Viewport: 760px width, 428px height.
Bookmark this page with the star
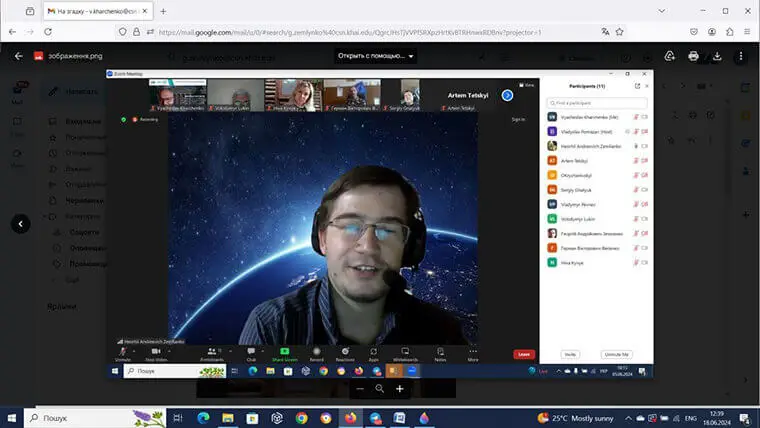pos(620,32)
